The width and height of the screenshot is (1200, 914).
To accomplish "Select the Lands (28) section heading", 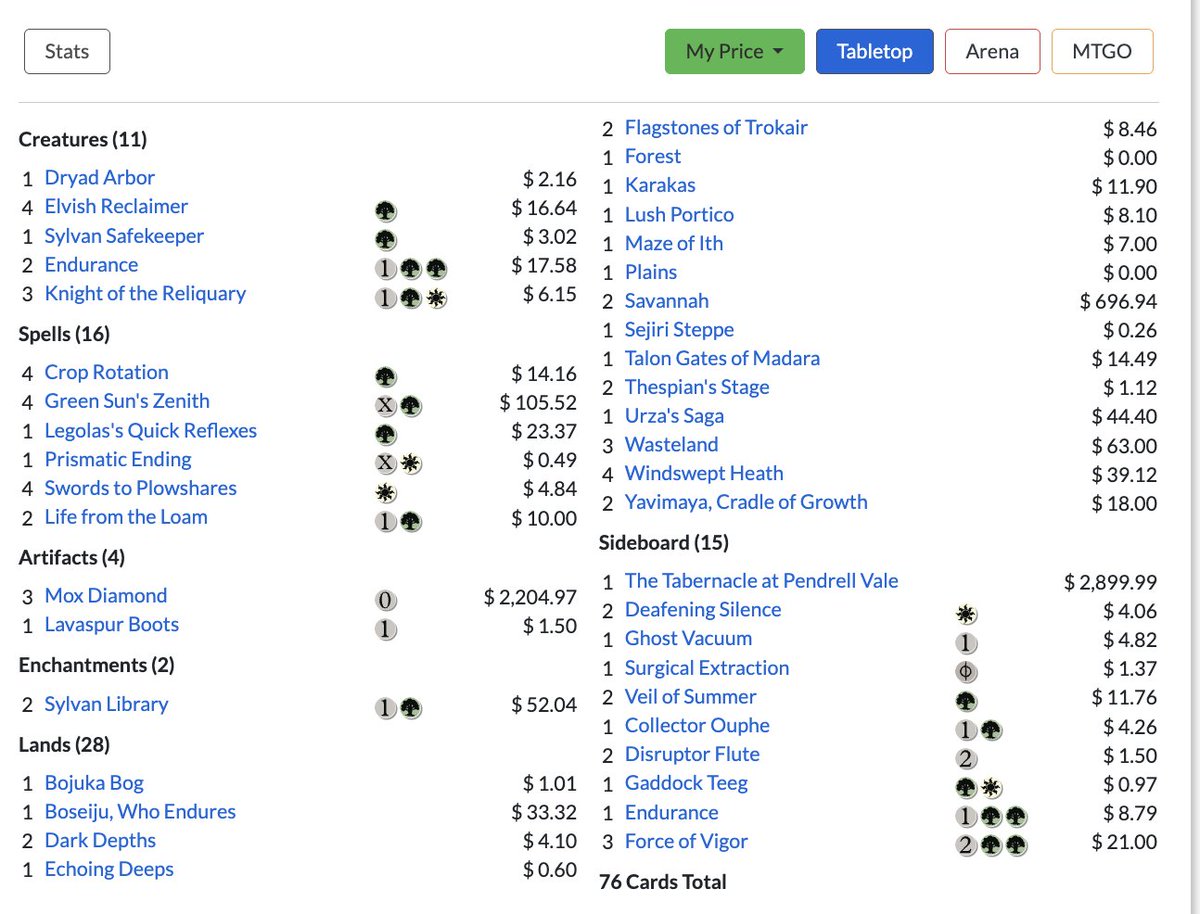I will point(64,744).
